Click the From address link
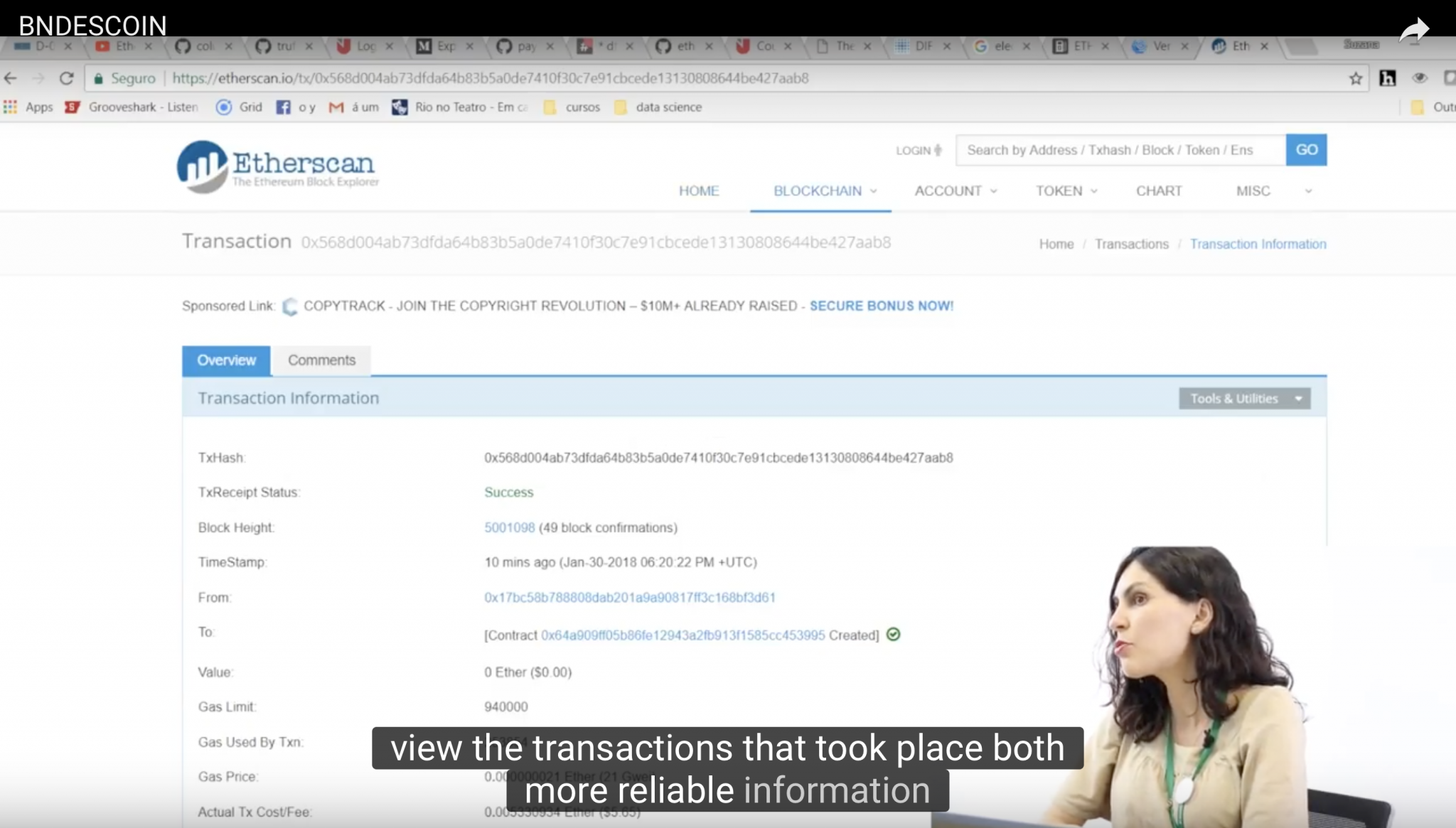The image size is (1456, 828). 629,597
